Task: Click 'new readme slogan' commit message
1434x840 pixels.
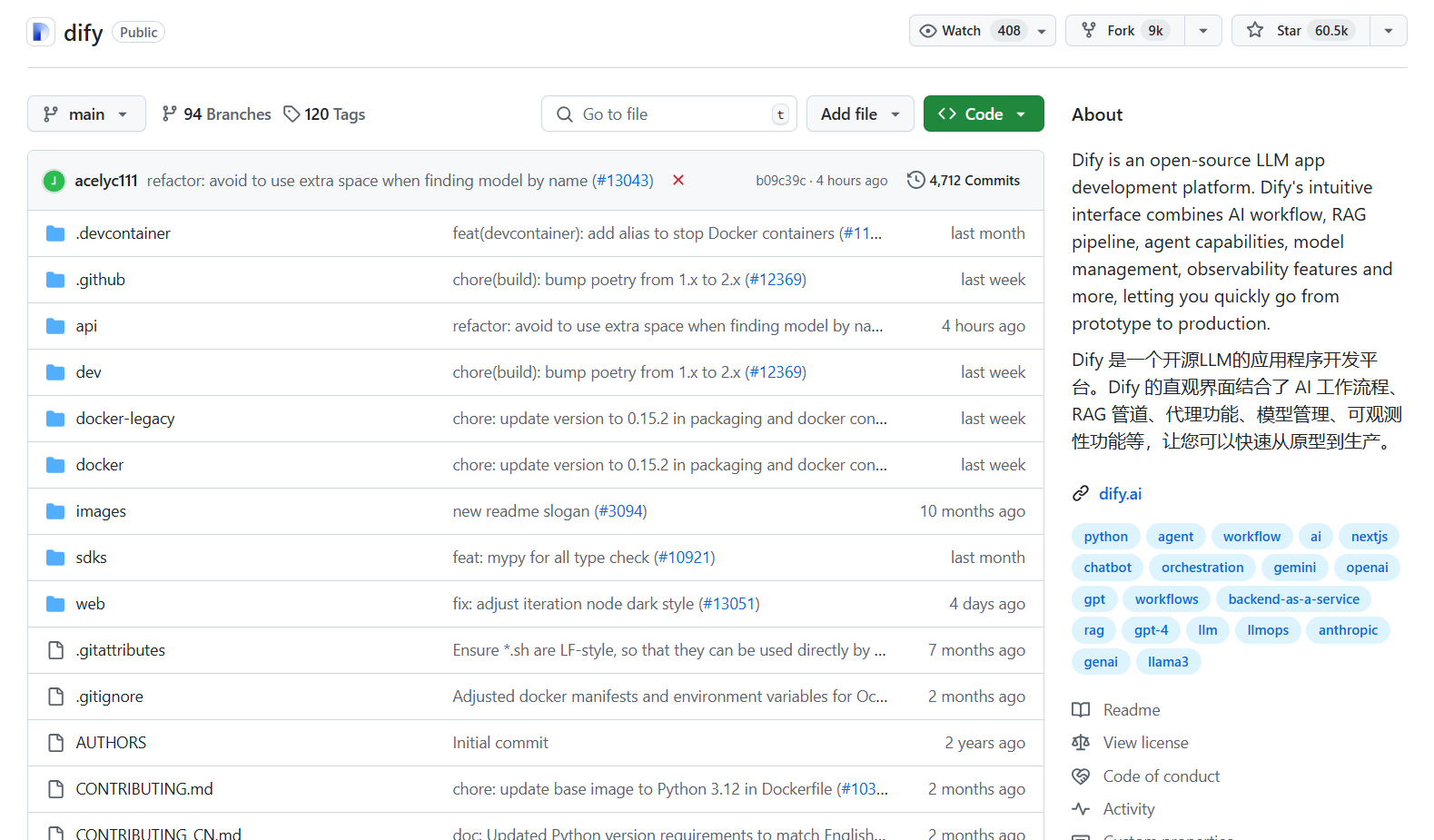Action: pos(521,511)
